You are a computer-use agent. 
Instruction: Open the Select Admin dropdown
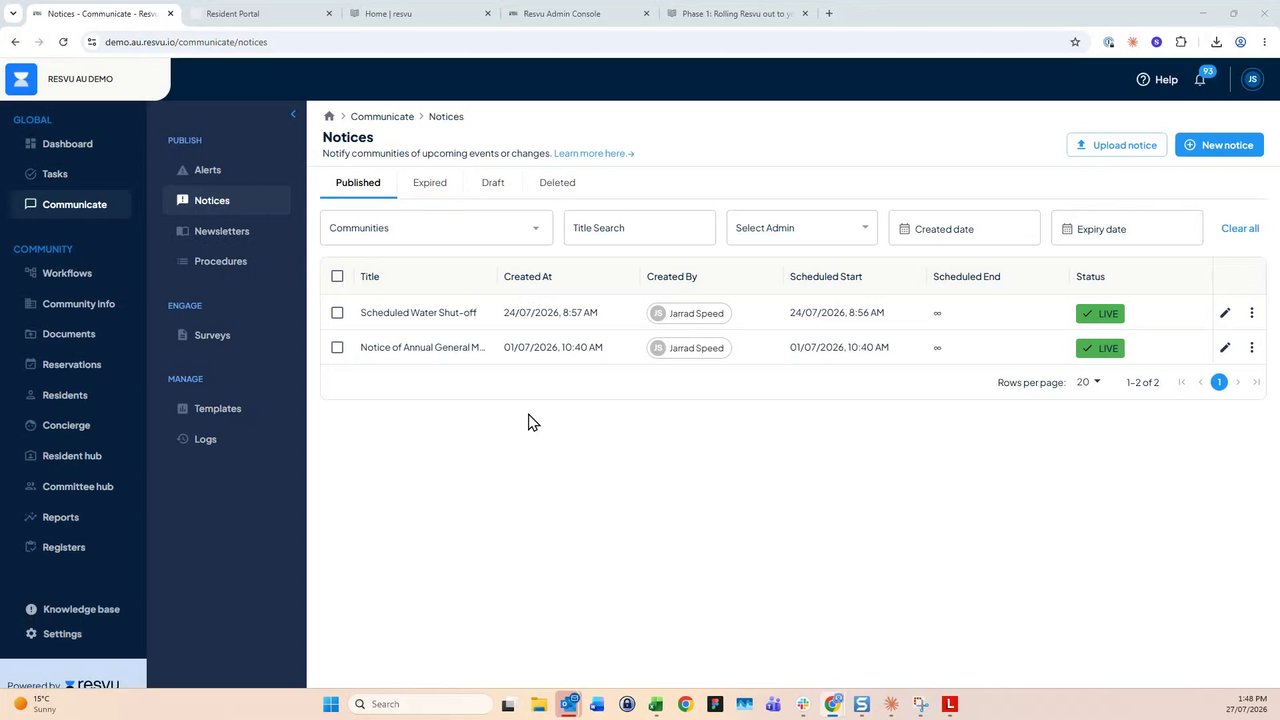click(802, 228)
